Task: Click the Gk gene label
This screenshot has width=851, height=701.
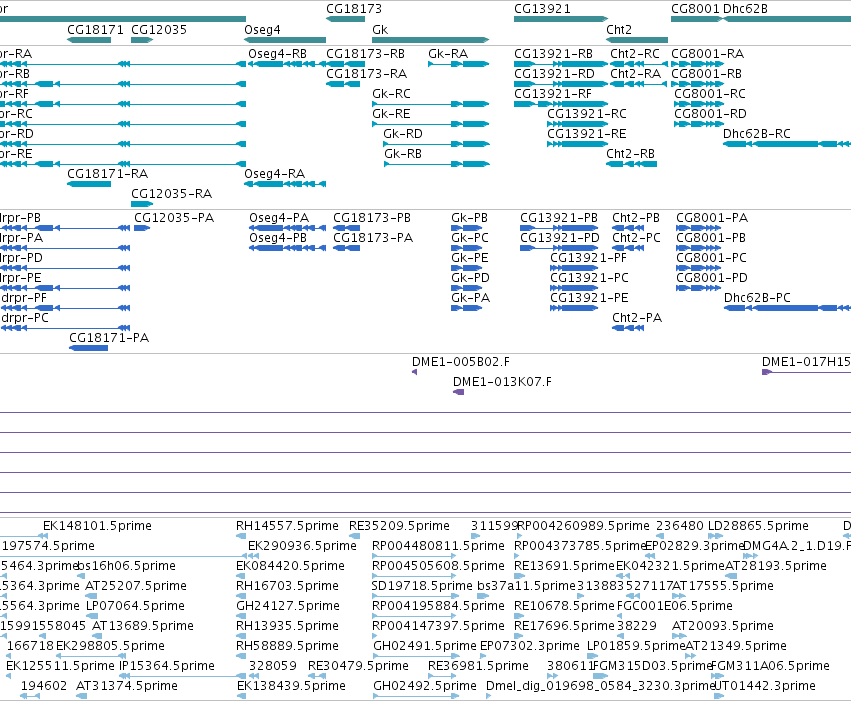Action: tap(380, 30)
